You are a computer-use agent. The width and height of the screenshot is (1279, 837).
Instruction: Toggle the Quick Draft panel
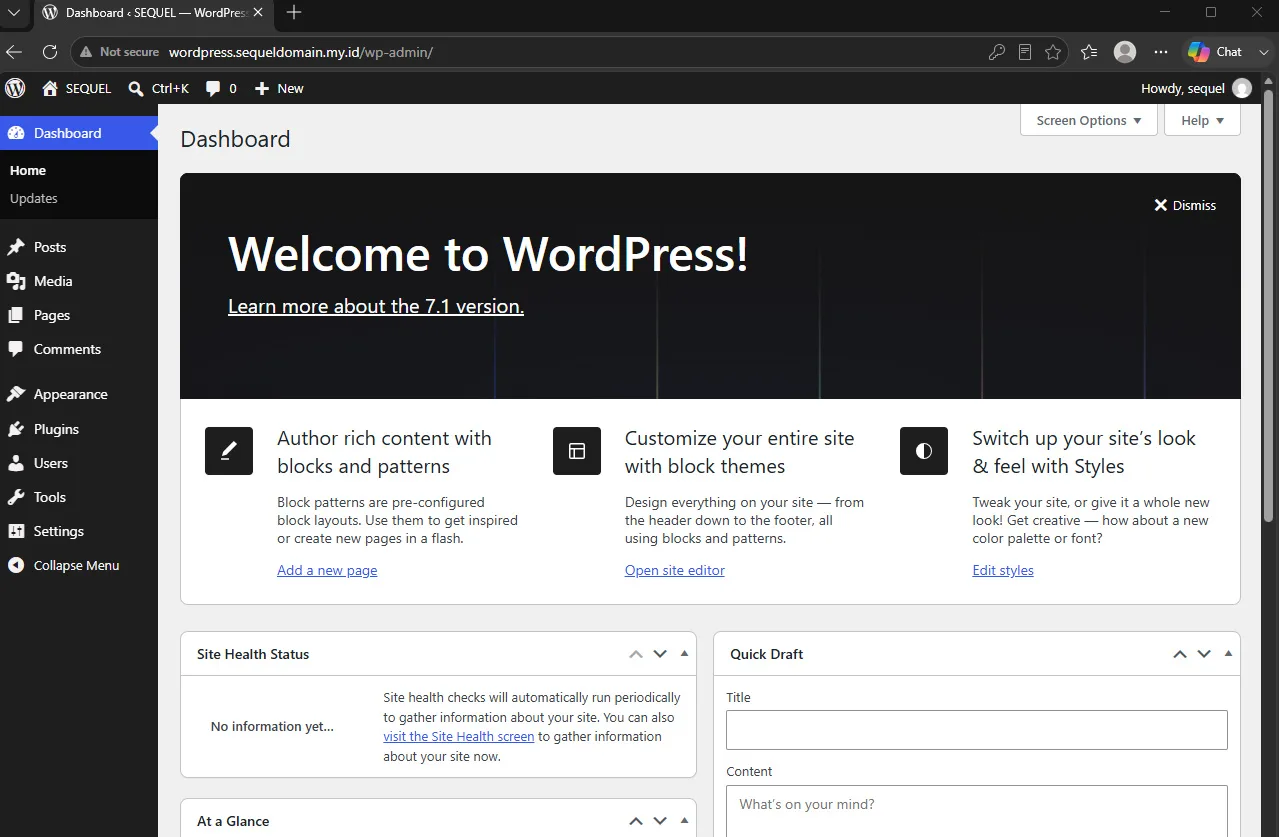click(x=1228, y=654)
